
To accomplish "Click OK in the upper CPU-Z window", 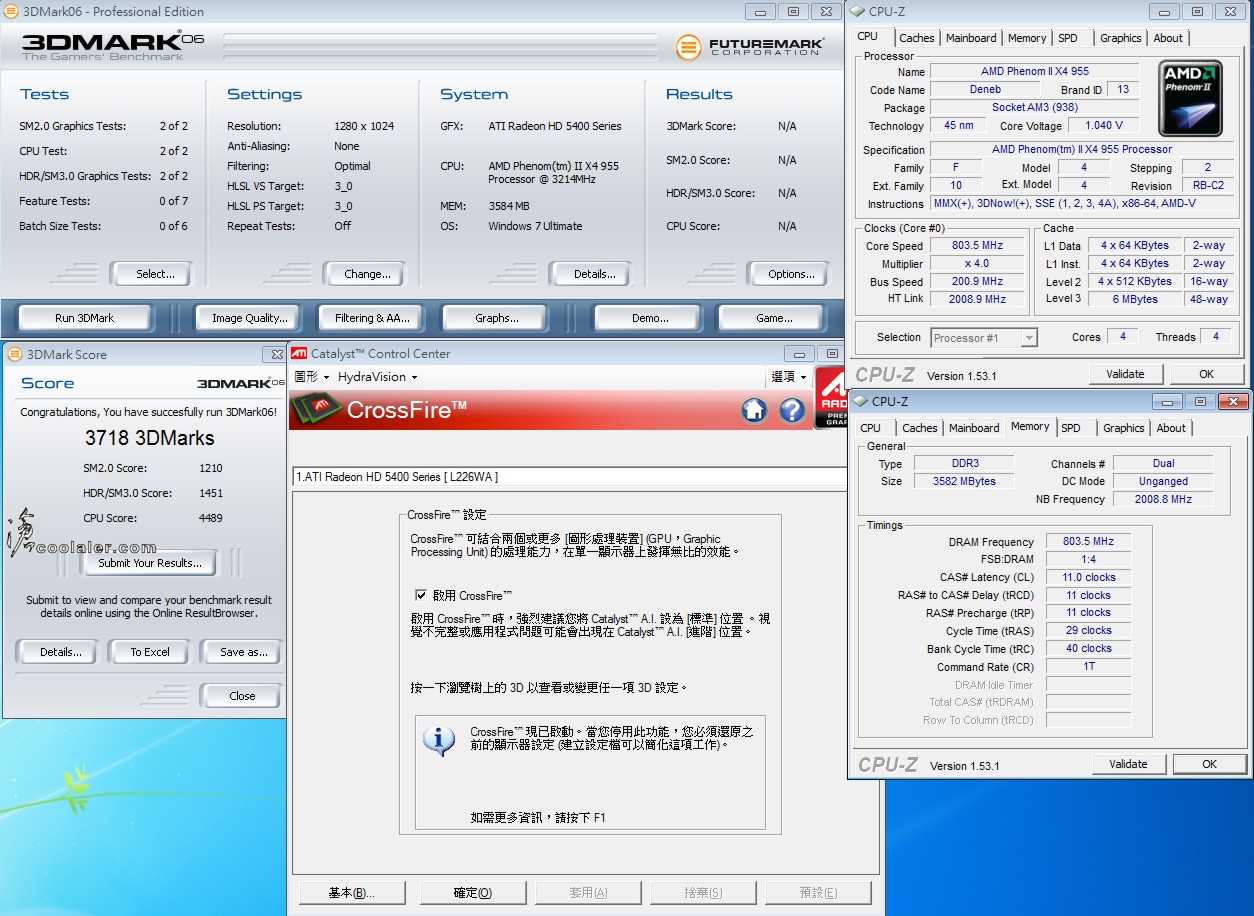I will [x=1206, y=374].
